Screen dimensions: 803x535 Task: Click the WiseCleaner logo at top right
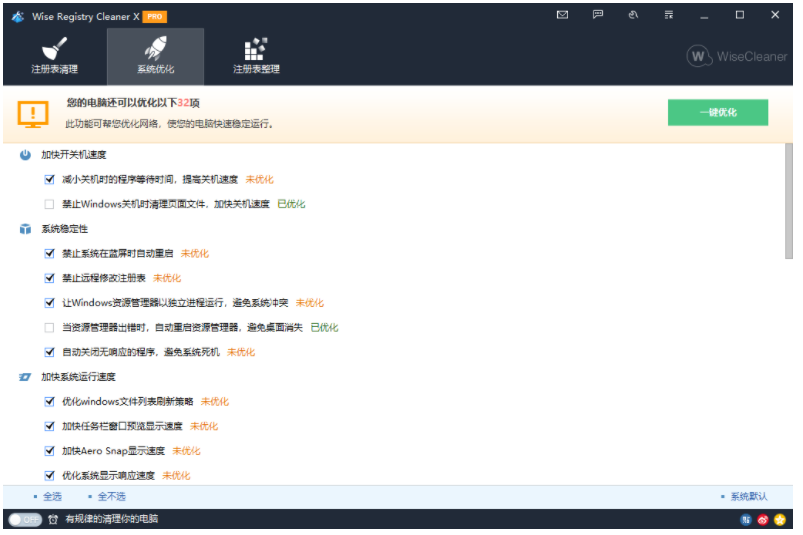click(737, 56)
